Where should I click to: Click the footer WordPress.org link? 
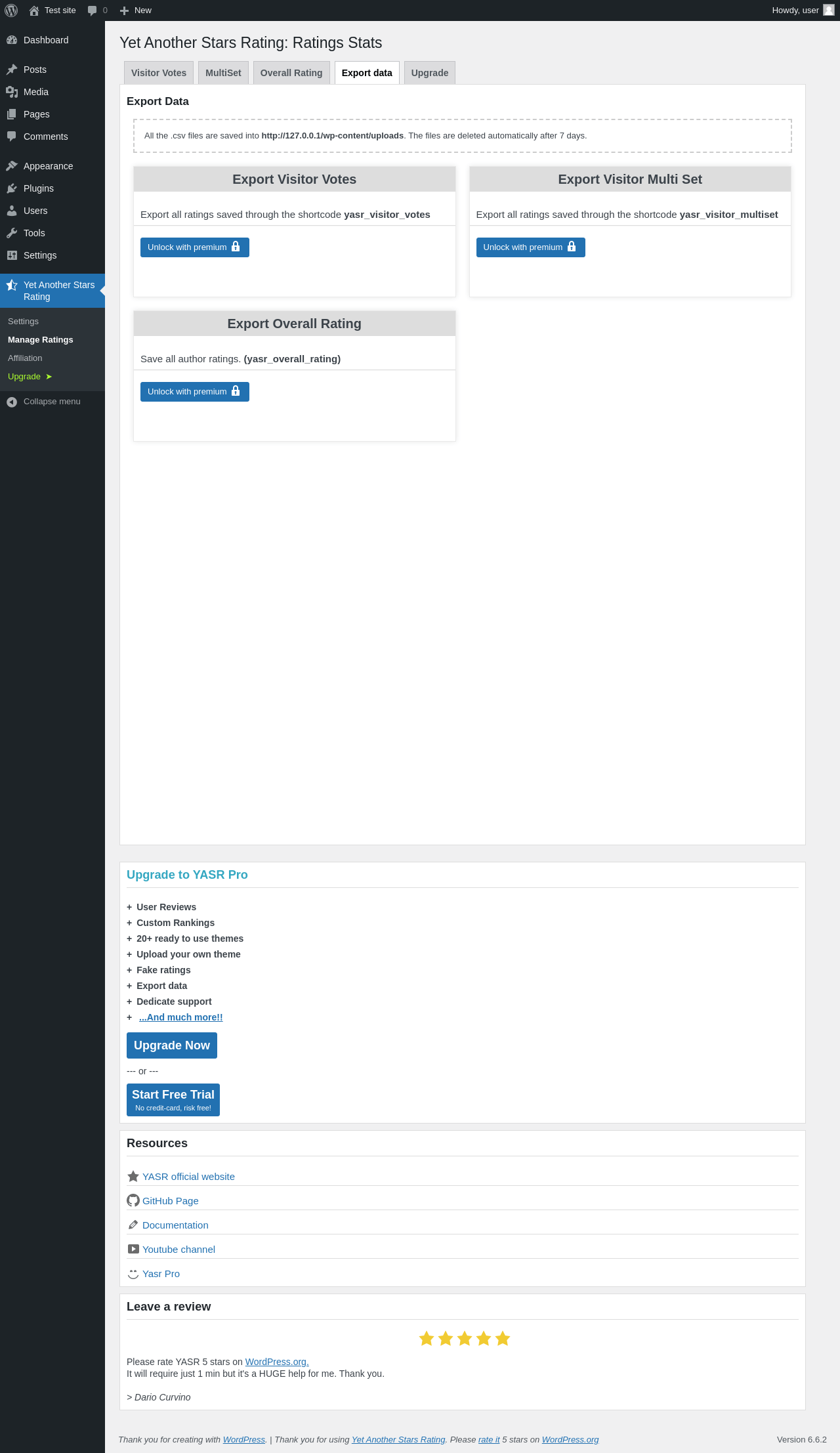click(x=570, y=1439)
